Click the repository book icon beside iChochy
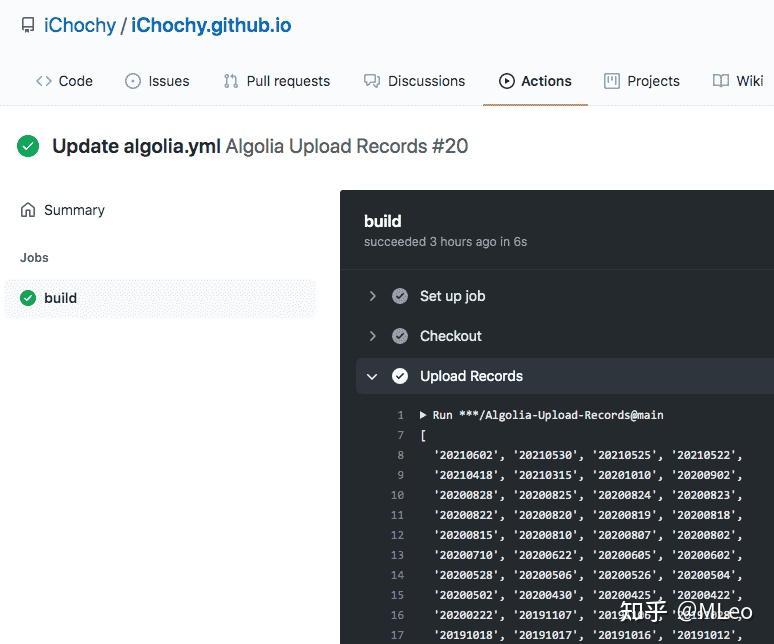 (x=28, y=25)
